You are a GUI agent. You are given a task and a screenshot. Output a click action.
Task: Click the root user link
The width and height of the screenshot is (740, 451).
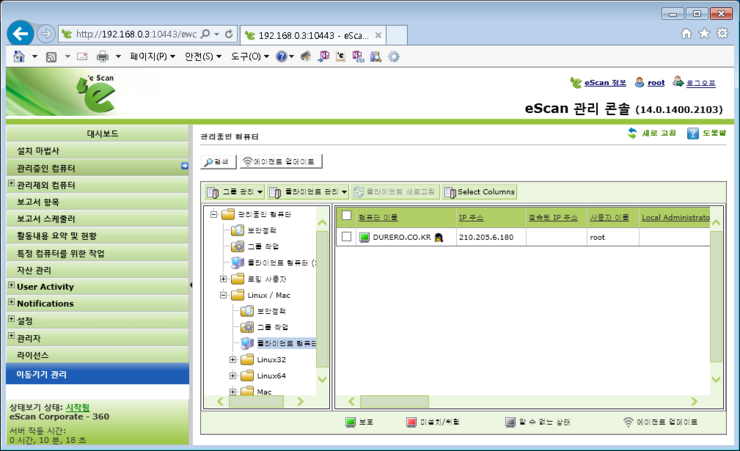[x=656, y=83]
